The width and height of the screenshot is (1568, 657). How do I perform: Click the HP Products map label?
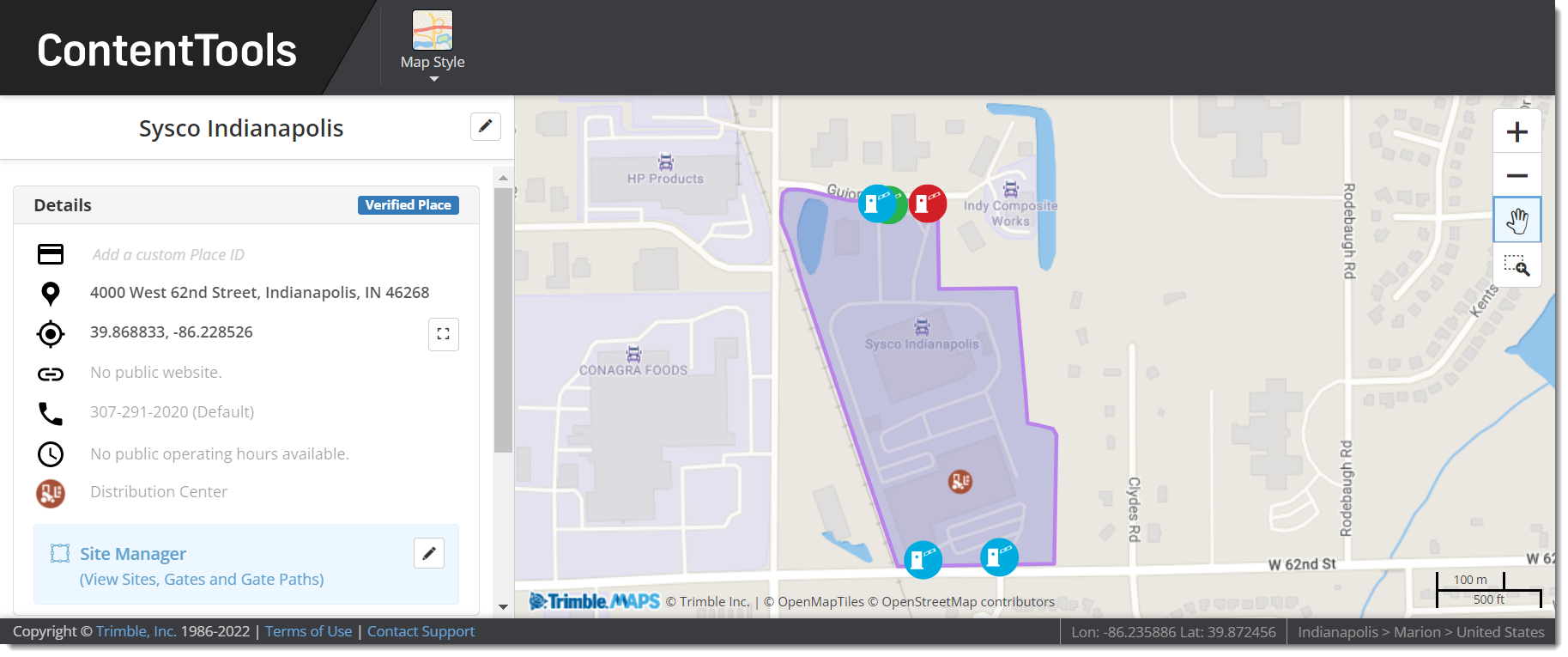(665, 179)
